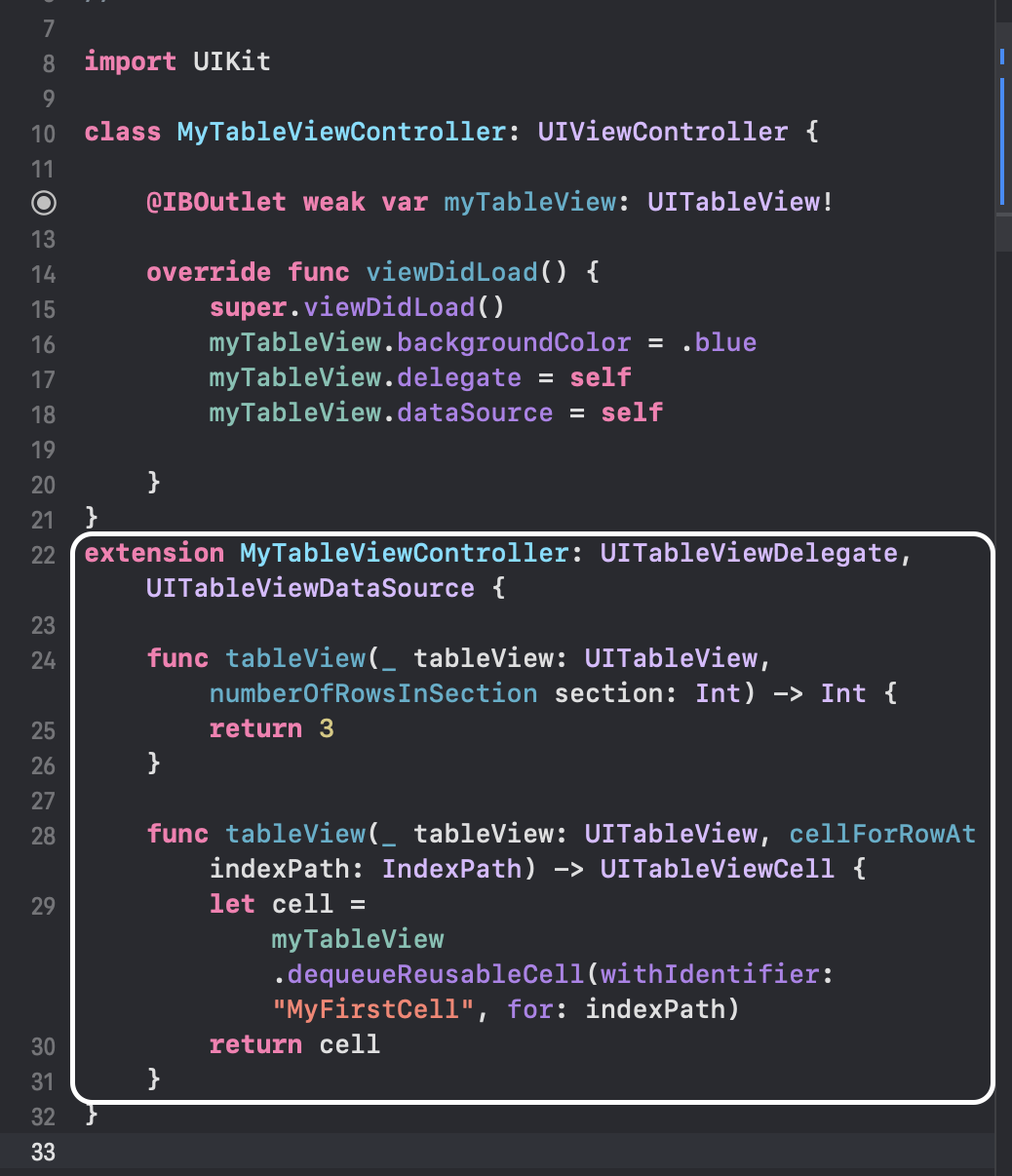Click 'super' on line 15
The height and width of the screenshot is (1176, 1012).
coord(248,307)
